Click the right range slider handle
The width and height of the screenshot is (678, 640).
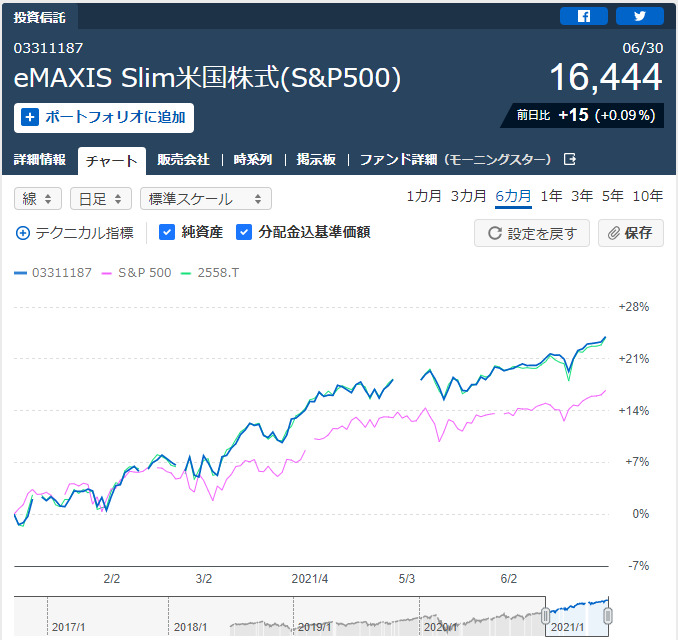coord(608,616)
